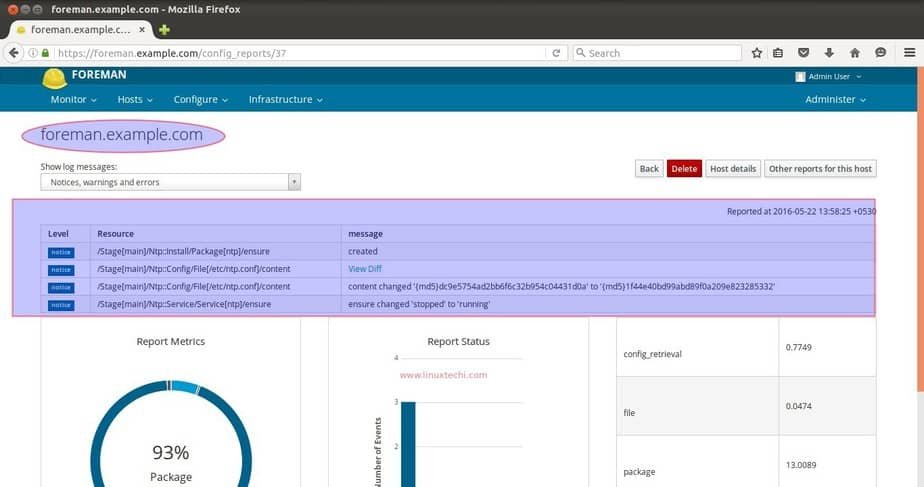Expand the Admin User dropdown
The image size is (924, 487).
(829, 77)
